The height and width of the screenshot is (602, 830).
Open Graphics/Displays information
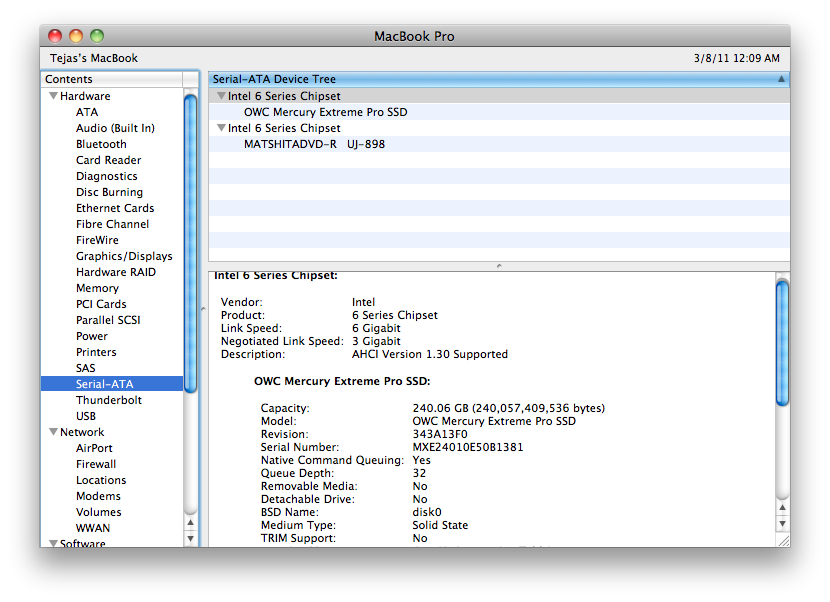(124, 256)
